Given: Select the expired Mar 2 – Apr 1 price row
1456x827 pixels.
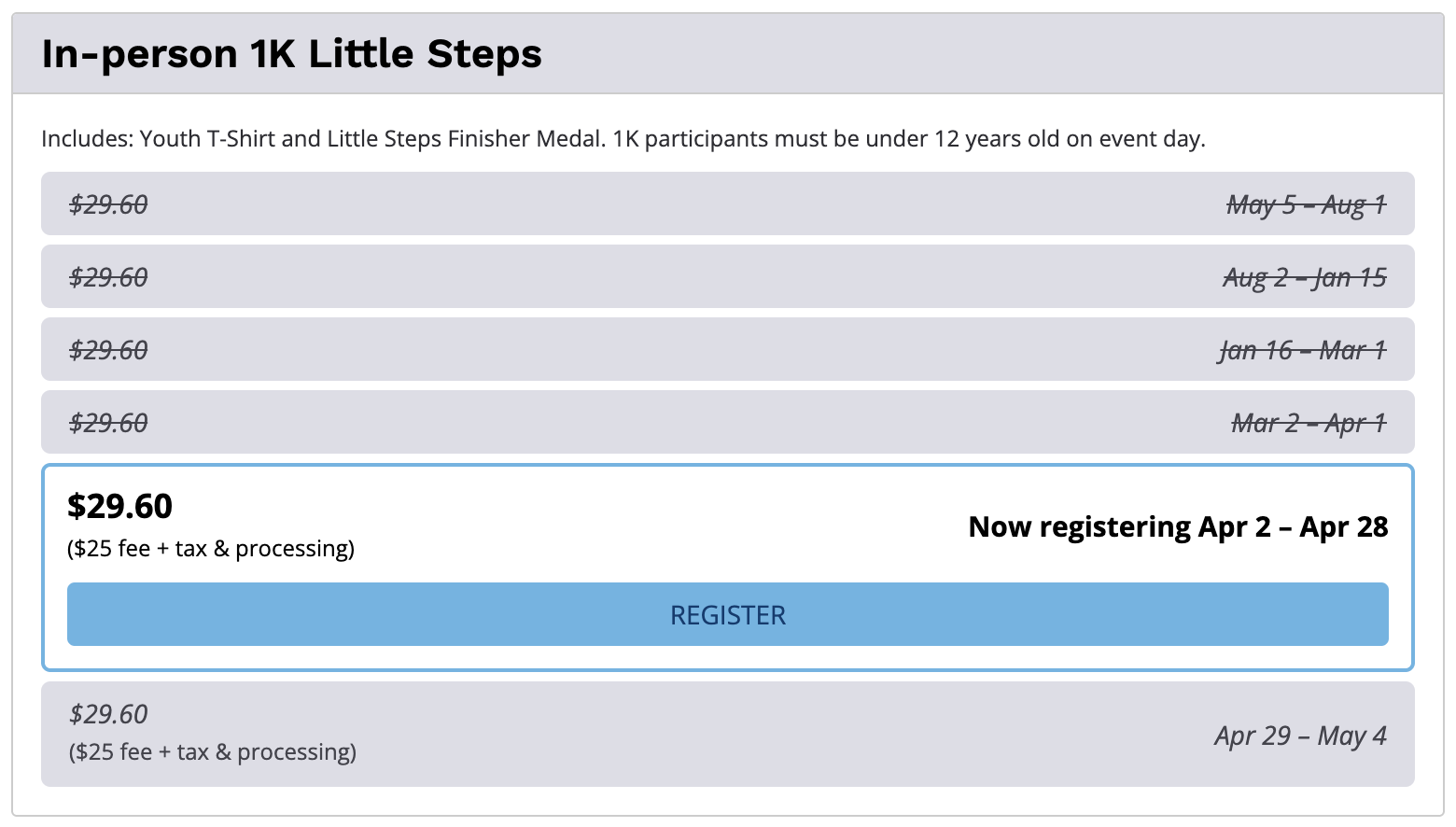Looking at the screenshot, I should pos(727,422).
